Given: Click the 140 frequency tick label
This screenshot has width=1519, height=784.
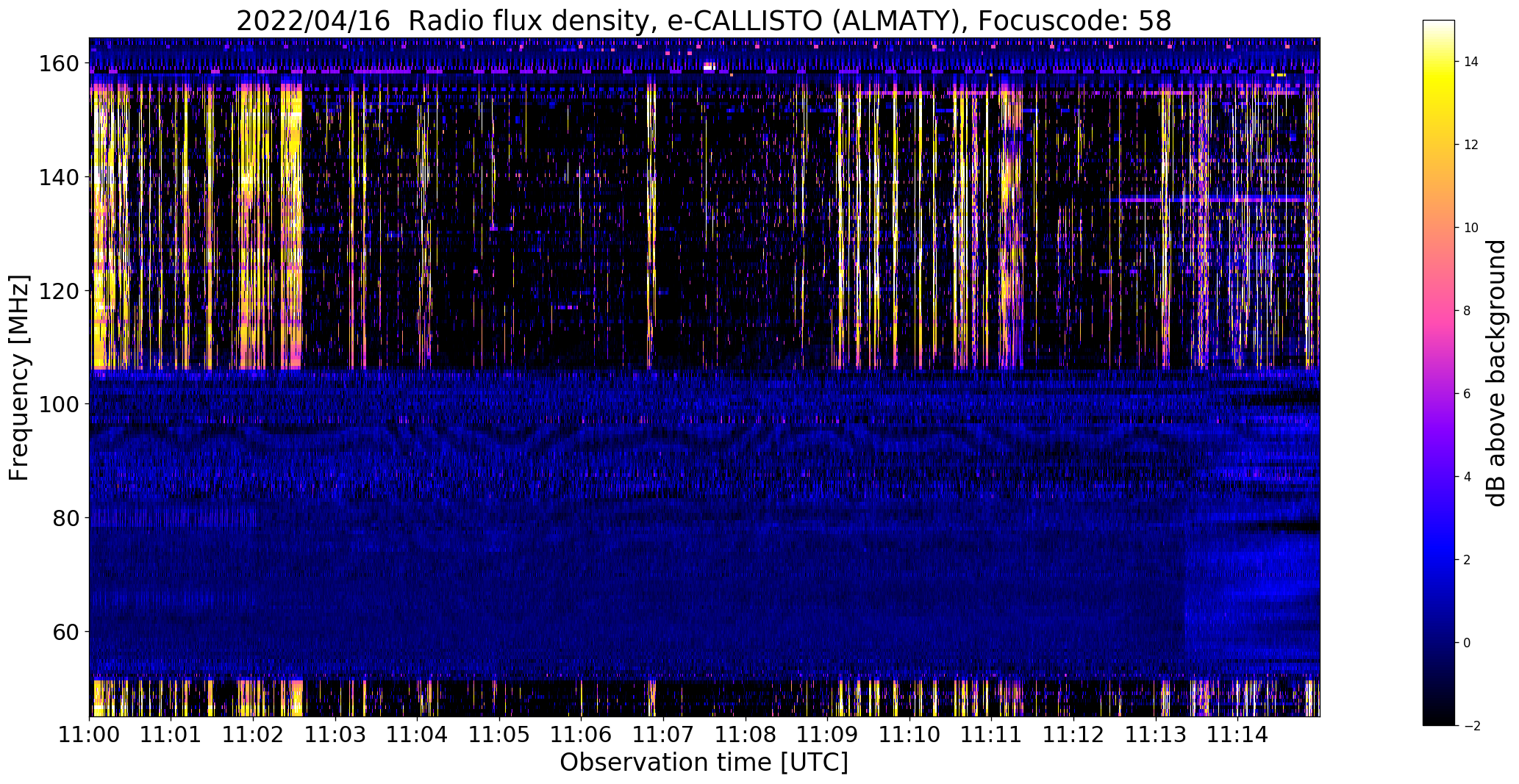Looking at the screenshot, I should pyautogui.click(x=60, y=178).
